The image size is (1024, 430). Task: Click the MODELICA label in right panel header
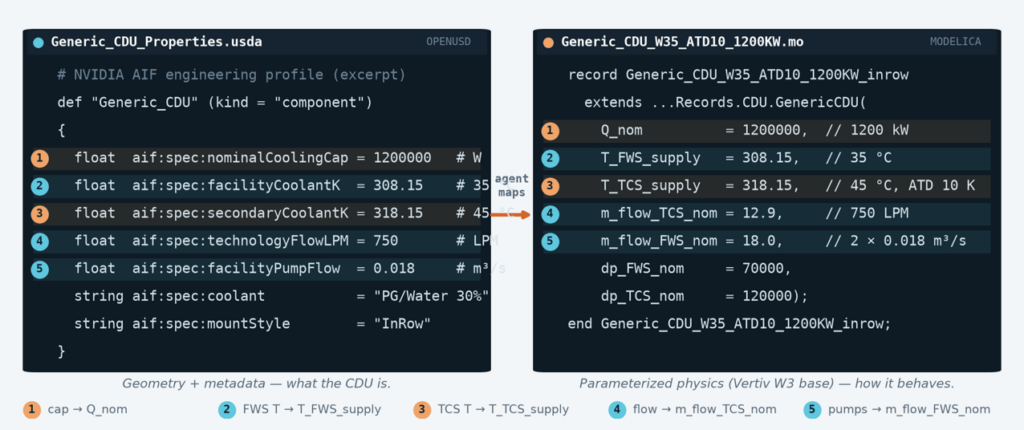[x=955, y=42]
